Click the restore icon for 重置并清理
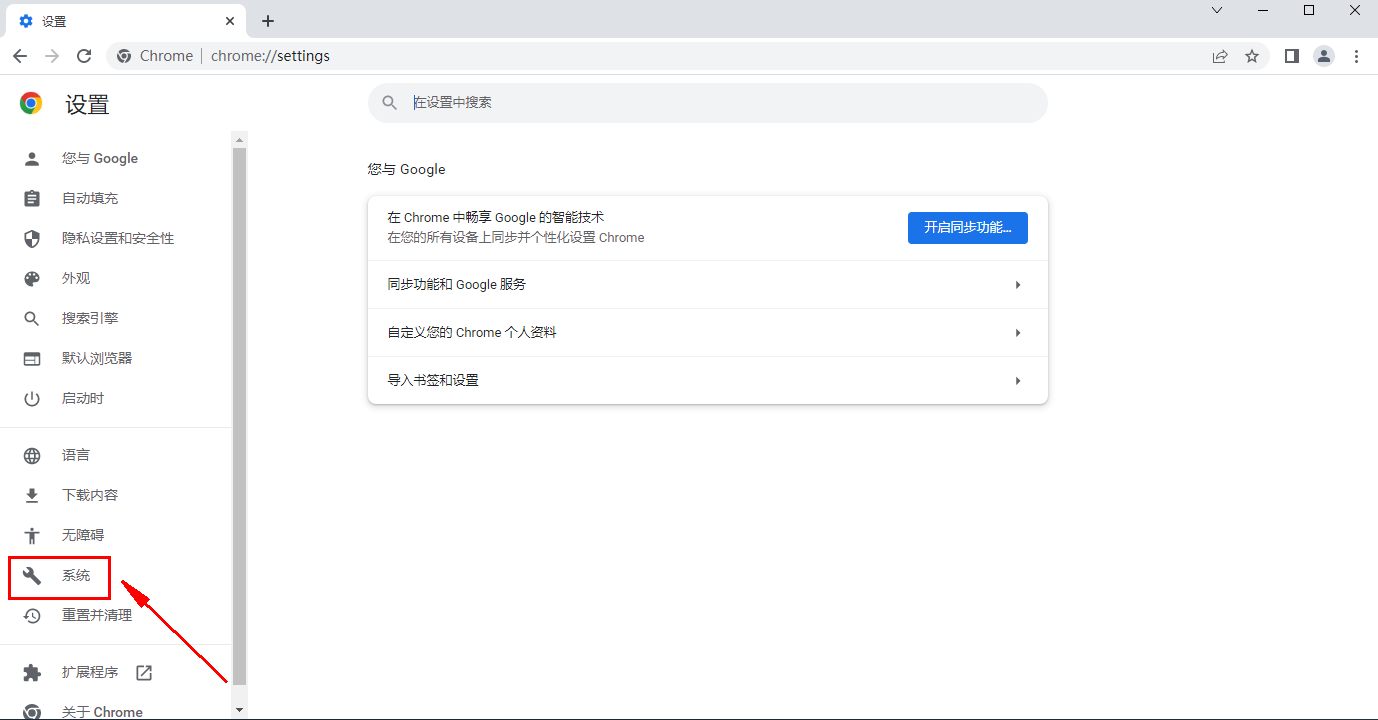The width and height of the screenshot is (1378, 720). 32,615
